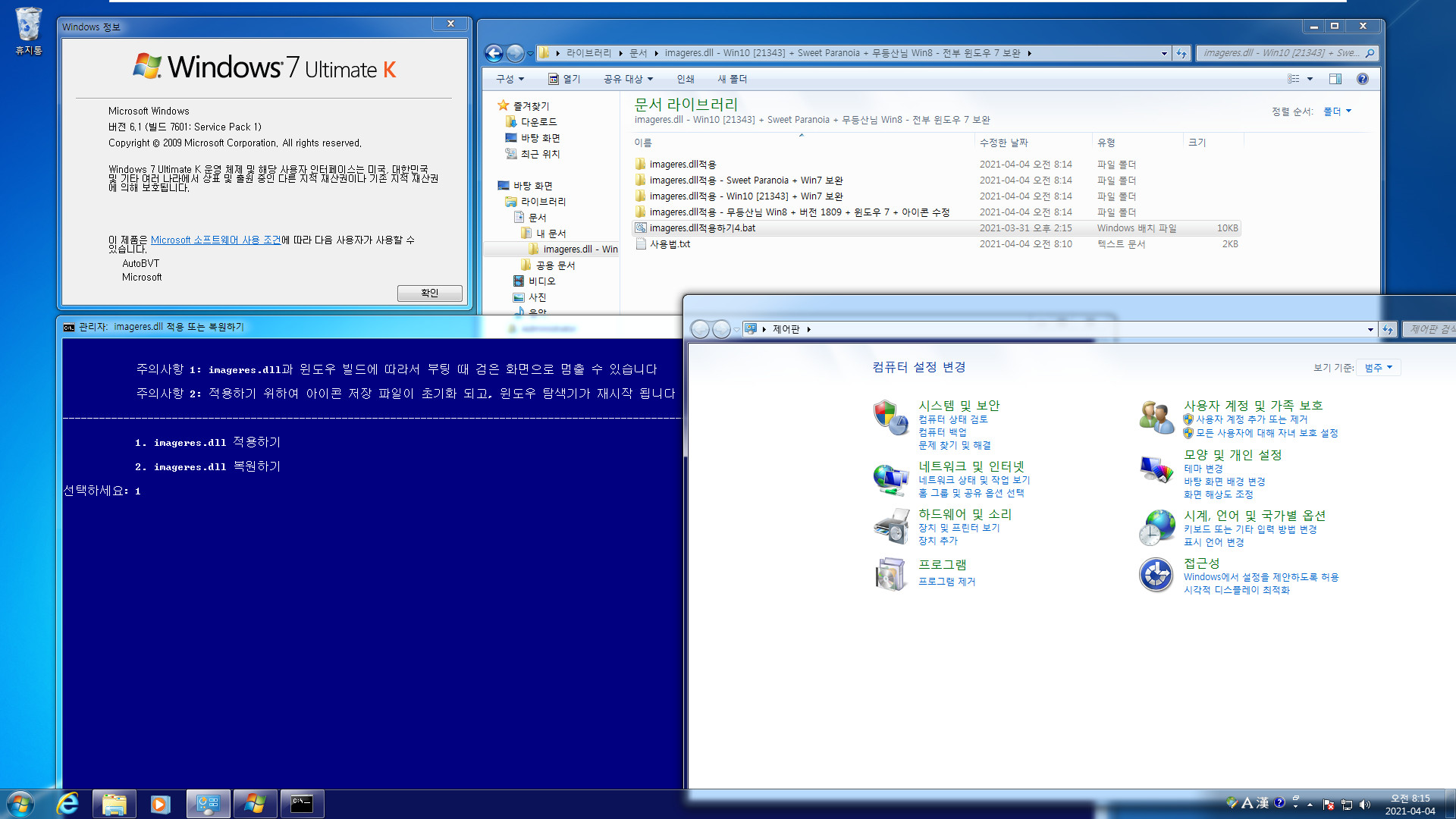Open Windows Media Player taskbar icon

pos(161,804)
